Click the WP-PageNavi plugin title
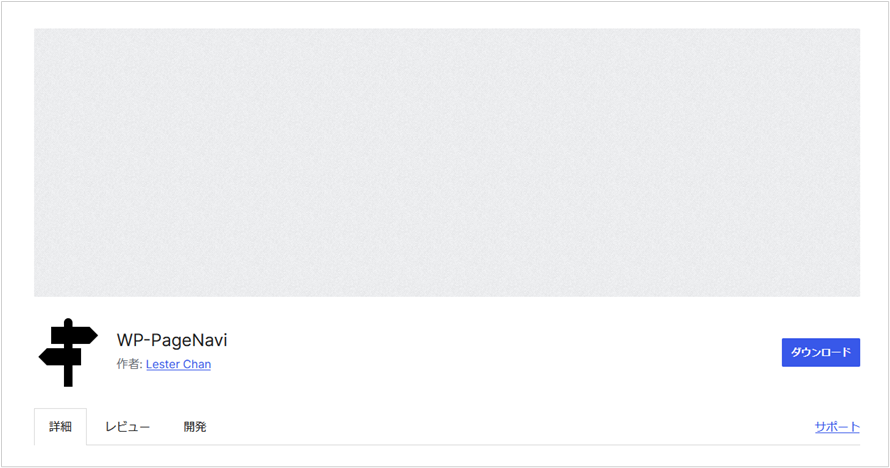Viewport: 890px width, 468px height. coord(172,340)
